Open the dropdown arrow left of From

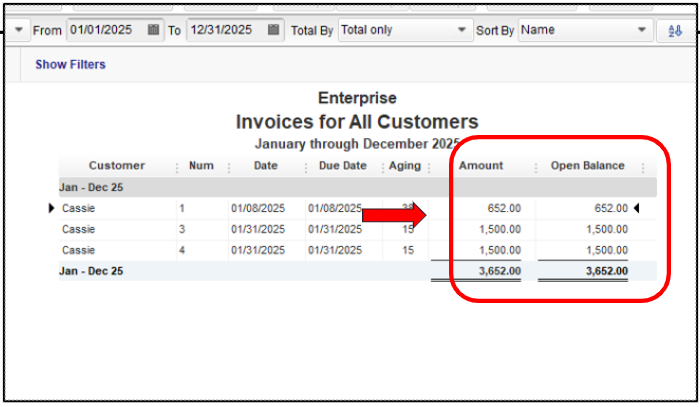(x=19, y=30)
